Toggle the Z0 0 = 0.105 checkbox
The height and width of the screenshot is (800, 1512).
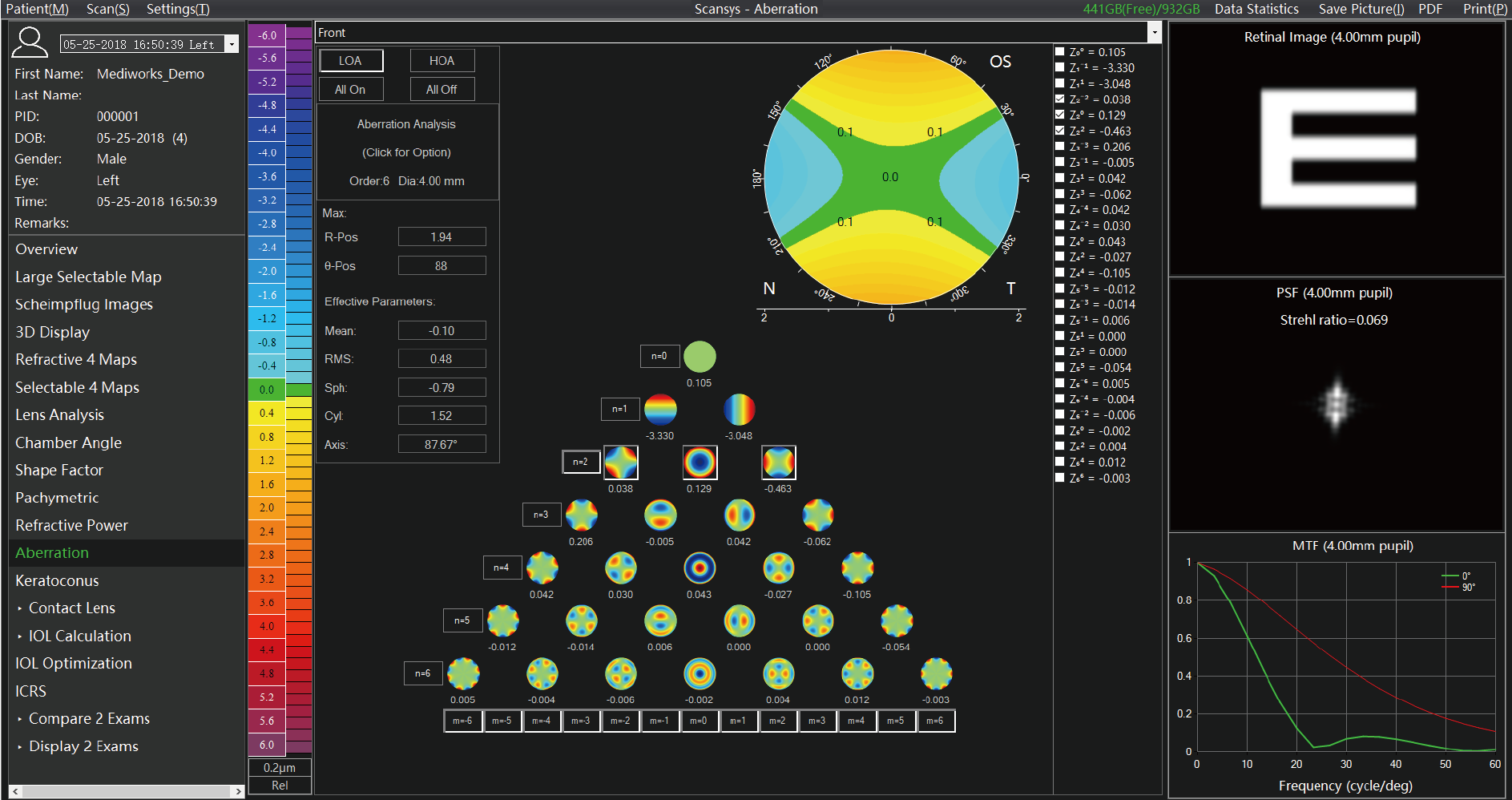pos(1060,51)
